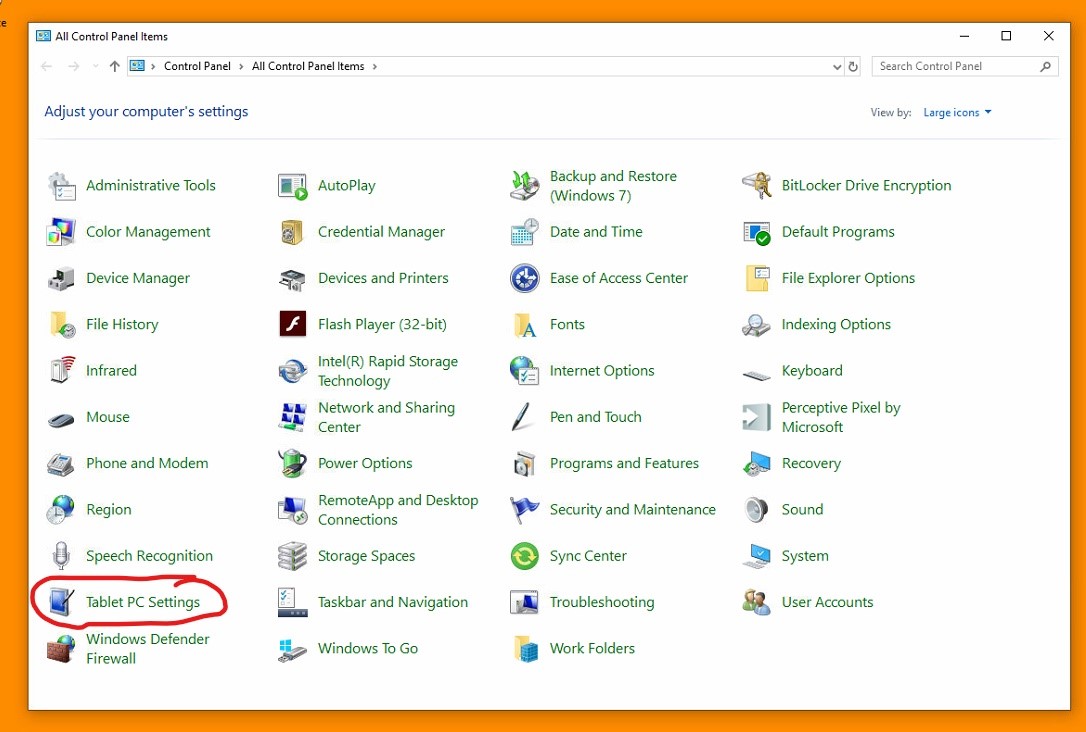Click the Ease of Access Center icon
This screenshot has width=1086, height=732.
coord(524,278)
